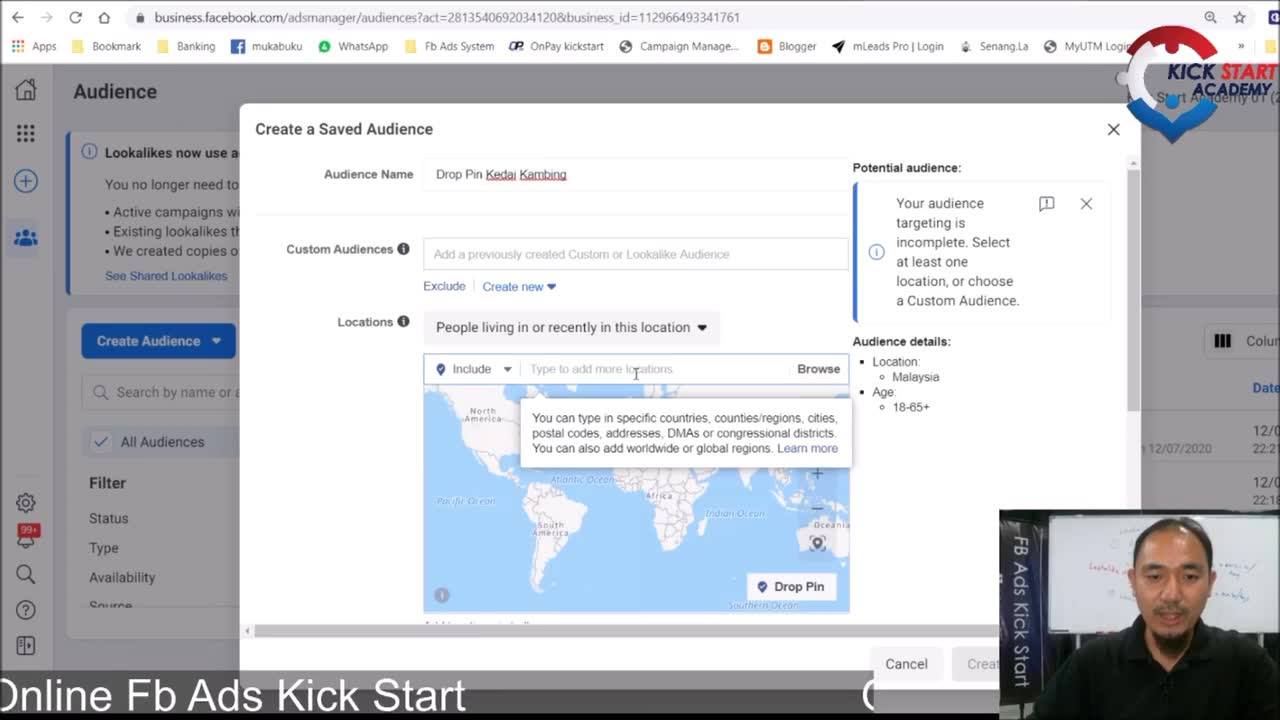Open notifications with the 99+ badge
1280x720 pixels.
pos(27,535)
